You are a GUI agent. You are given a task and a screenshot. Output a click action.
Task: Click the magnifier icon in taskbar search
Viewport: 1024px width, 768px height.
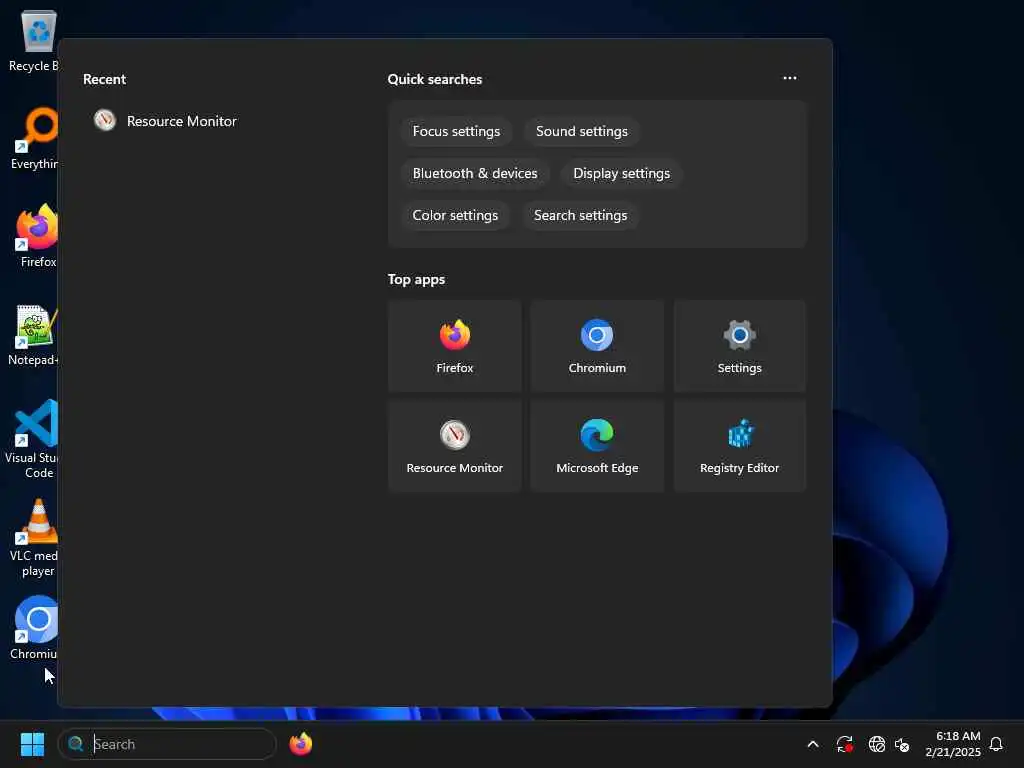coord(76,744)
